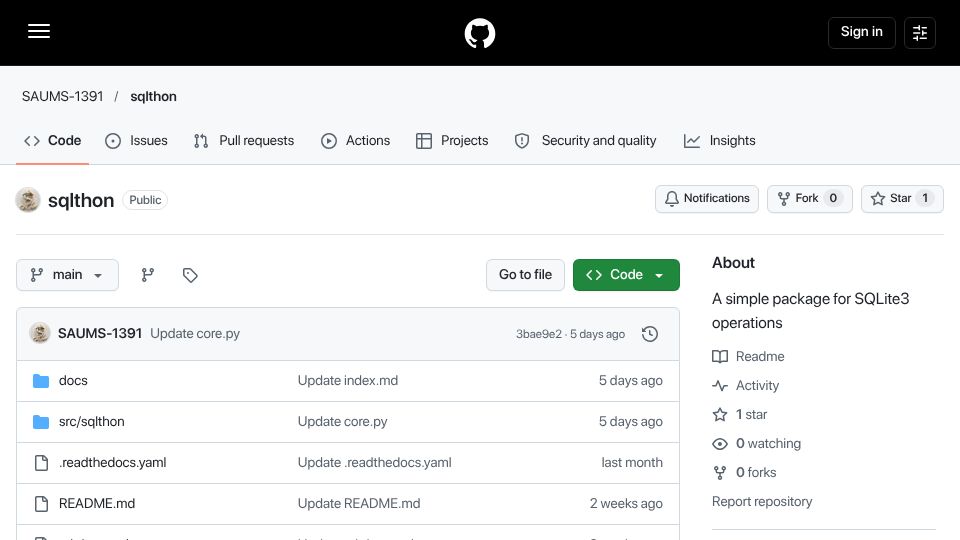Viewport: 960px width, 540px height.
Task: Open README.md file
Action: pyautogui.click(x=97, y=504)
